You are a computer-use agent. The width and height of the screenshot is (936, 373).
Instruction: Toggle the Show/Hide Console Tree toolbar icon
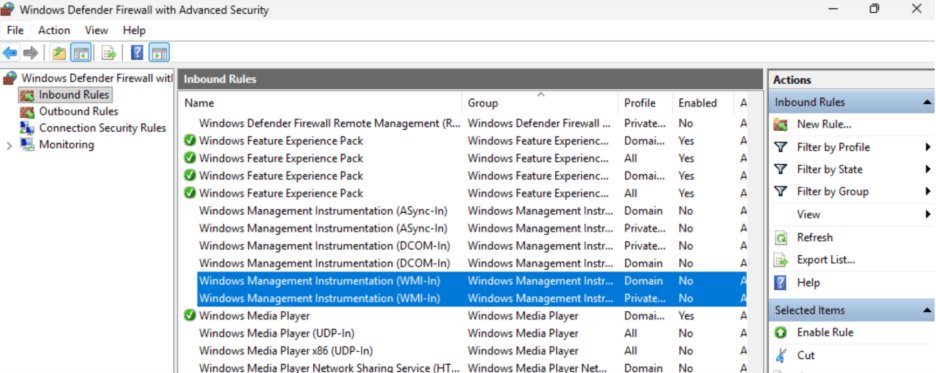pyautogui.click(x=81, y=53)
